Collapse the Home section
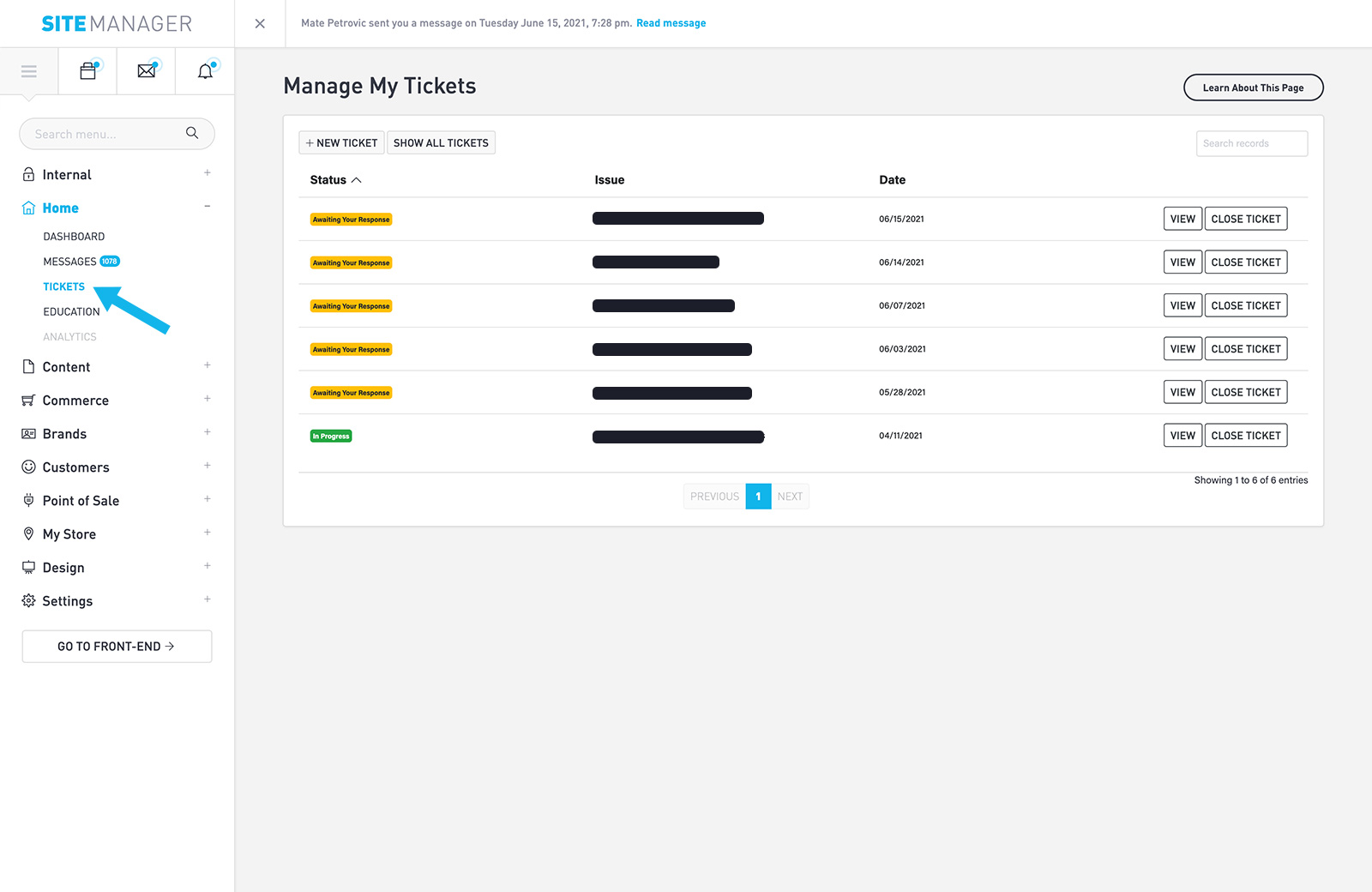 [208, 207]
